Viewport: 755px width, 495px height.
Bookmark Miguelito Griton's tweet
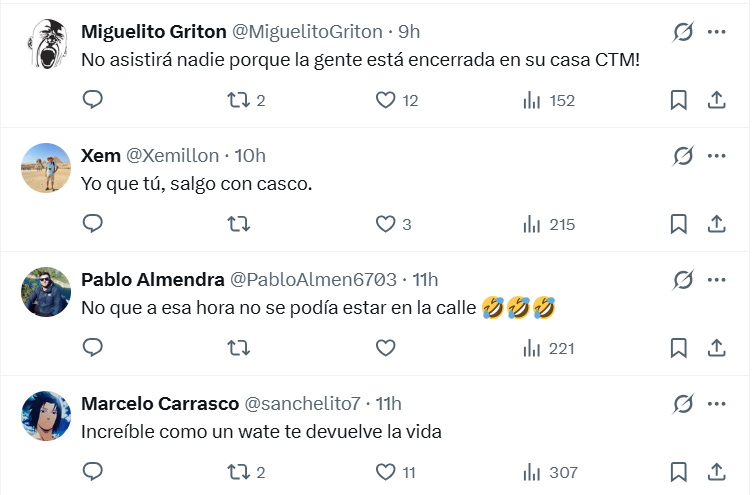(678, 100)
